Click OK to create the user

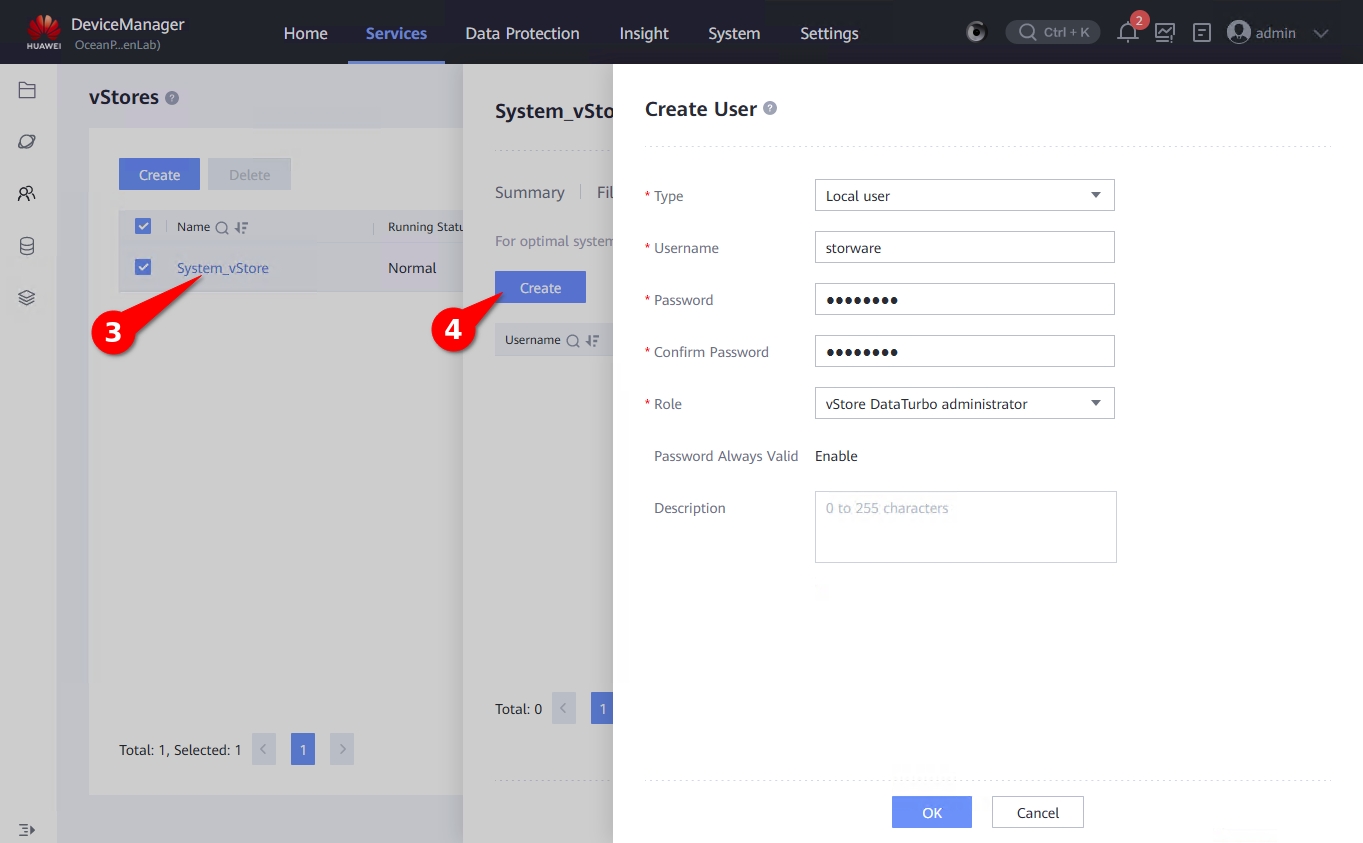pyautogui.click(x=931, y=812)
